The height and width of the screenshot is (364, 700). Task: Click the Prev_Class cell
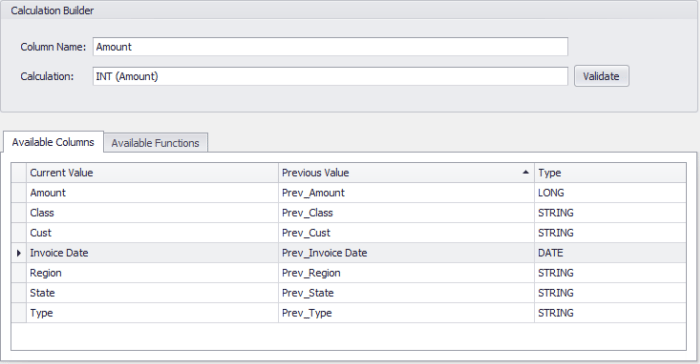click(x=406, y=213)
